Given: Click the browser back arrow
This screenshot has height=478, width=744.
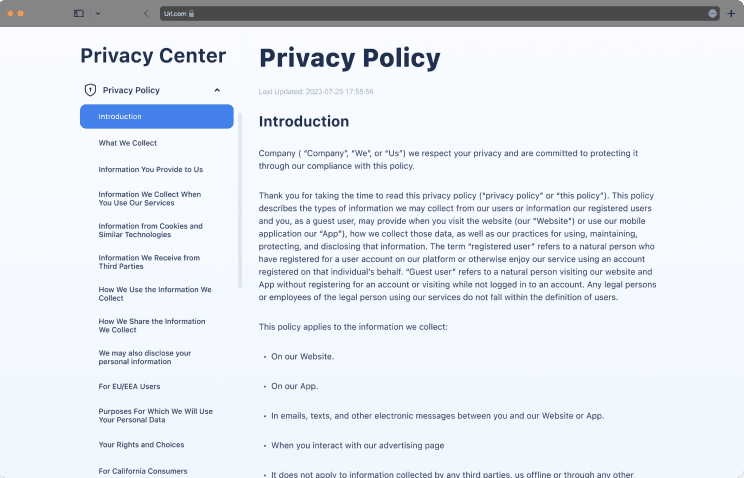Looking at the screenshot, I should [x=146, y=13].
